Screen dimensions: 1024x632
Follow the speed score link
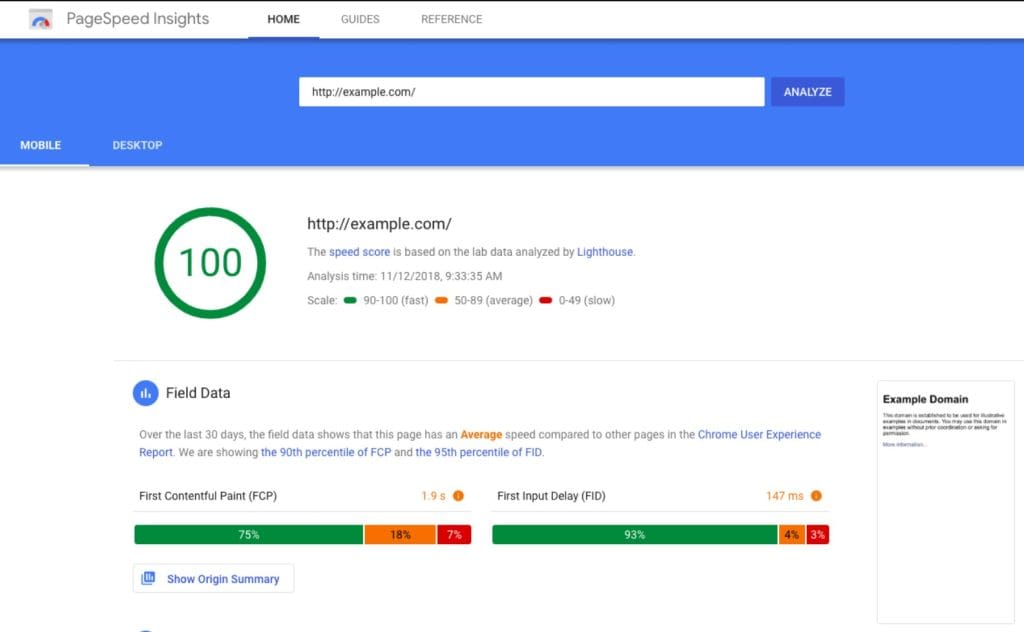359,252
